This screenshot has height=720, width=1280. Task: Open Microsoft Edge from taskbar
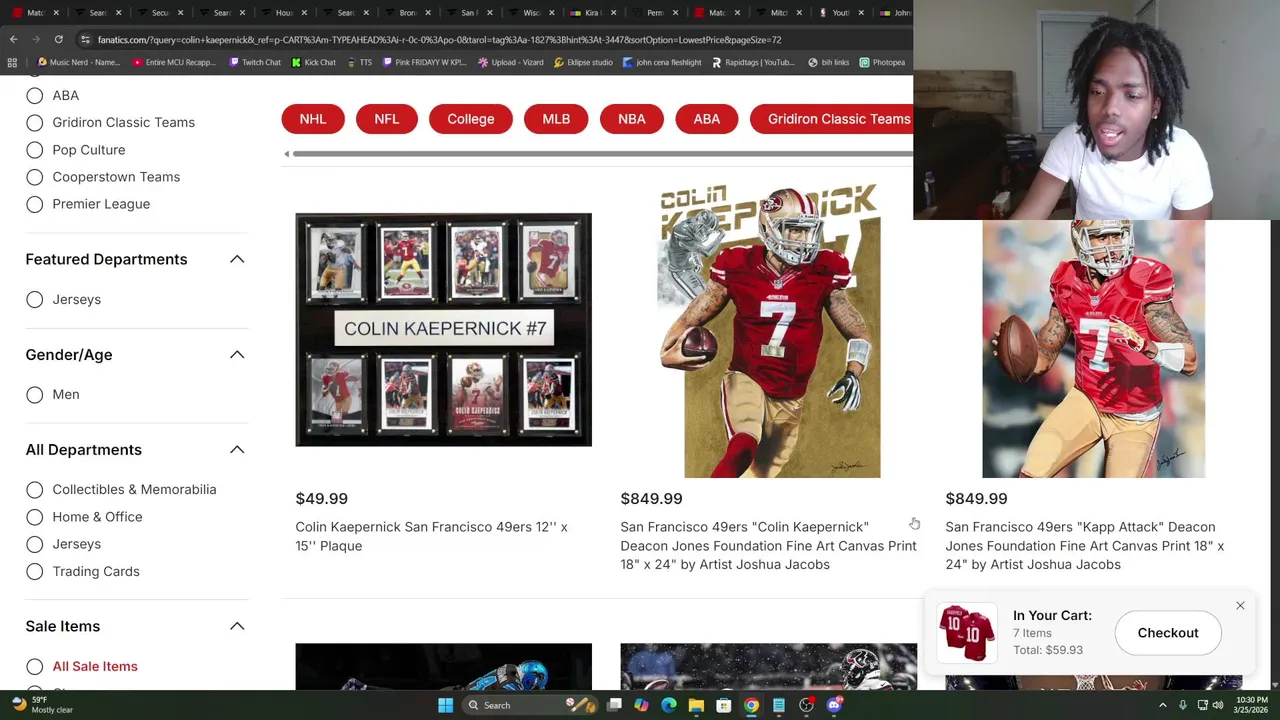pos(669,705)
